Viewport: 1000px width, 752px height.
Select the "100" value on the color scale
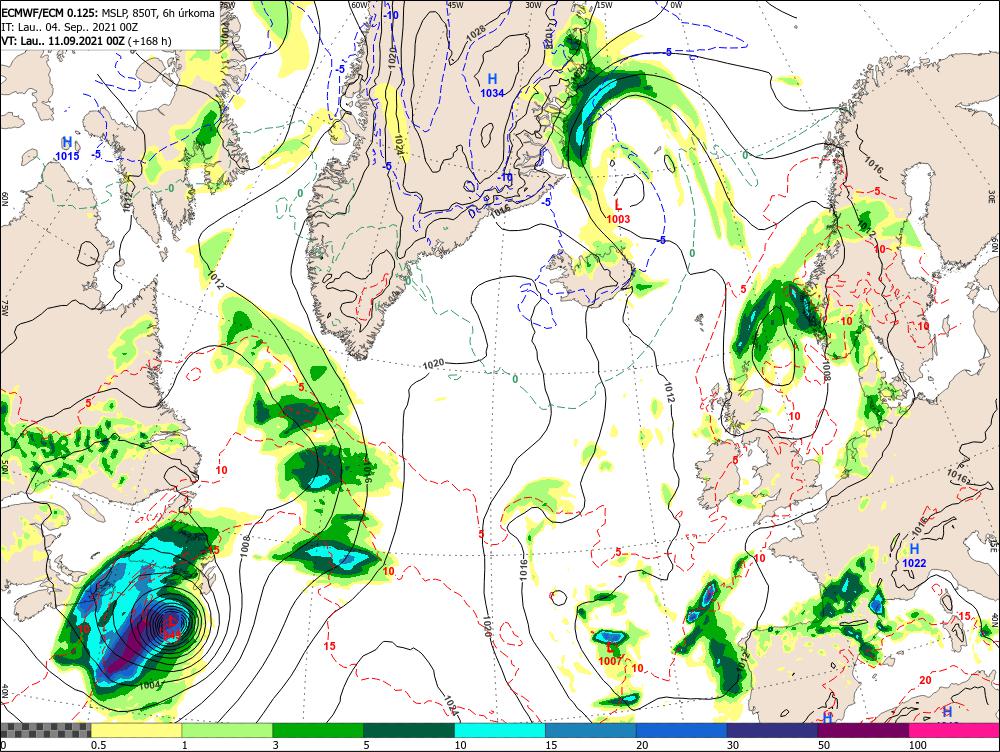[x=918, y=745]
